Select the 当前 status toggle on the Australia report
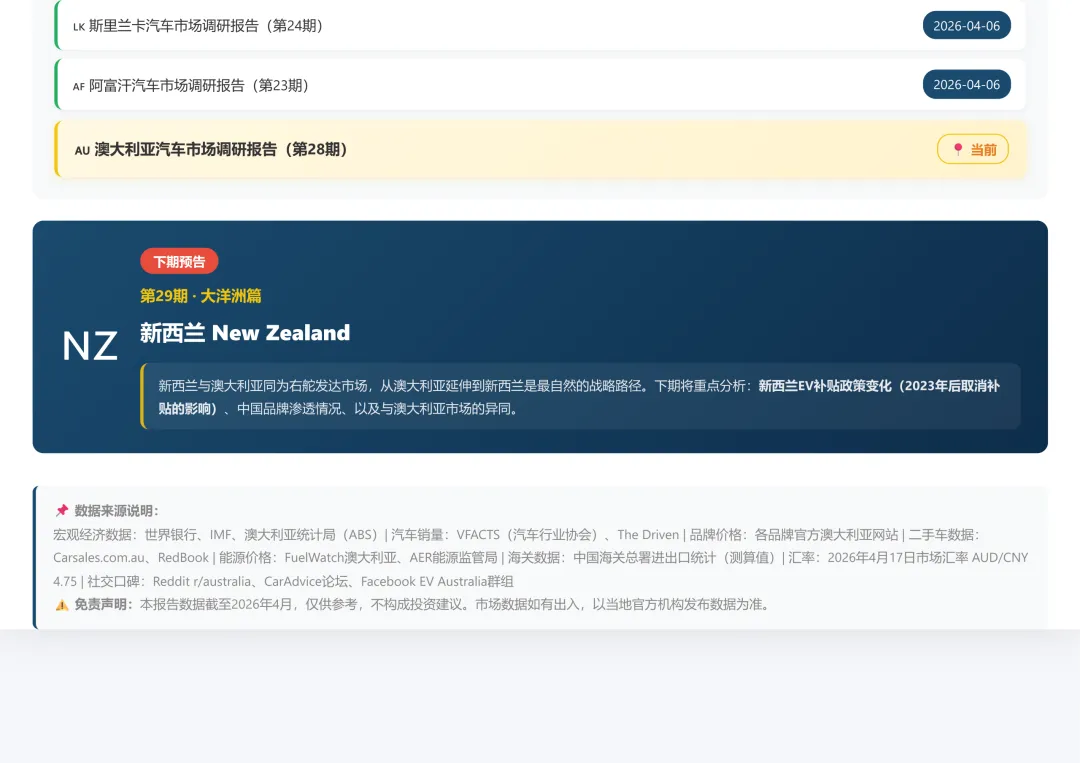Viewport: 1080px width, 763px height. pyautogui.click(x=973, y=149)
